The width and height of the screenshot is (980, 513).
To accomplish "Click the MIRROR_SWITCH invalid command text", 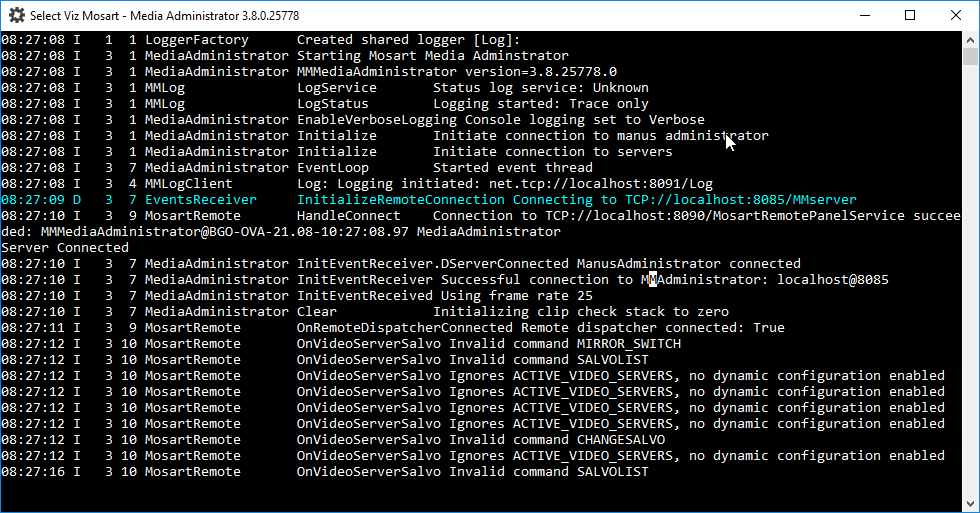I will pyautogui.click(x=629, y=344).
